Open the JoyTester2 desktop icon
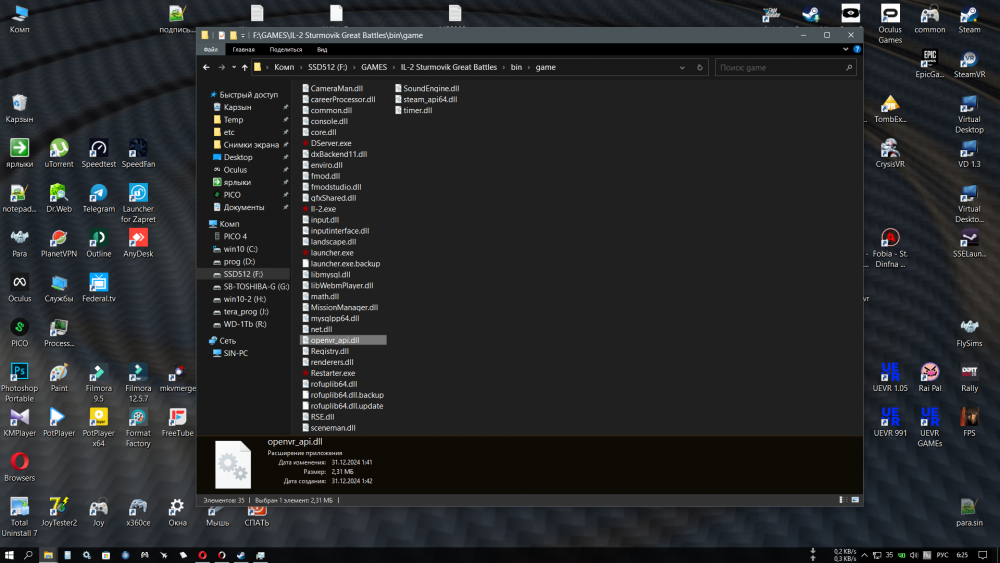This screenshot has width=1000, height=563. pos(59,511)
